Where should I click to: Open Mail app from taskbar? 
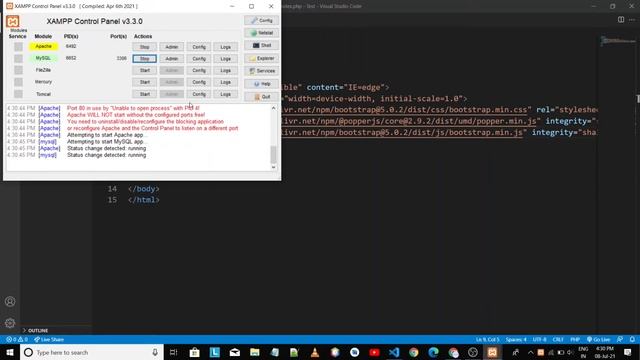pyautogui.click(x=235, y=352)
